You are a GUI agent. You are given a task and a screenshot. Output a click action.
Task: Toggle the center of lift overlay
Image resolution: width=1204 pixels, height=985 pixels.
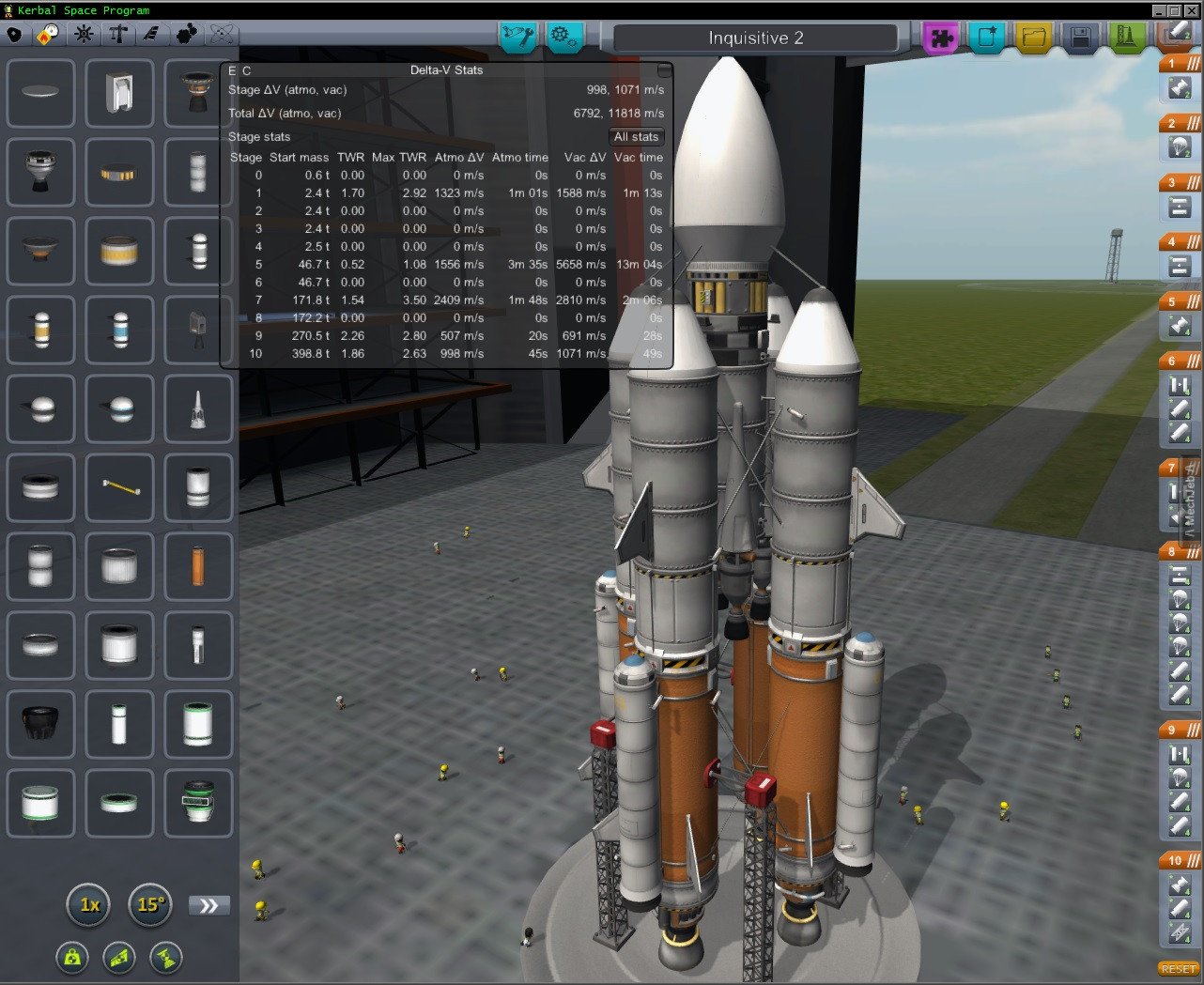(119, 958)
